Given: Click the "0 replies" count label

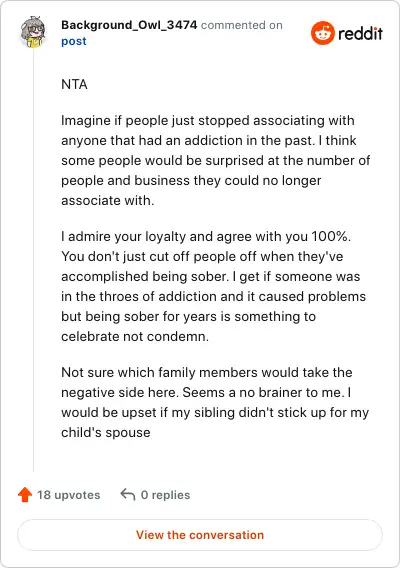Looking at the screenshot, I should coord(165,495).
